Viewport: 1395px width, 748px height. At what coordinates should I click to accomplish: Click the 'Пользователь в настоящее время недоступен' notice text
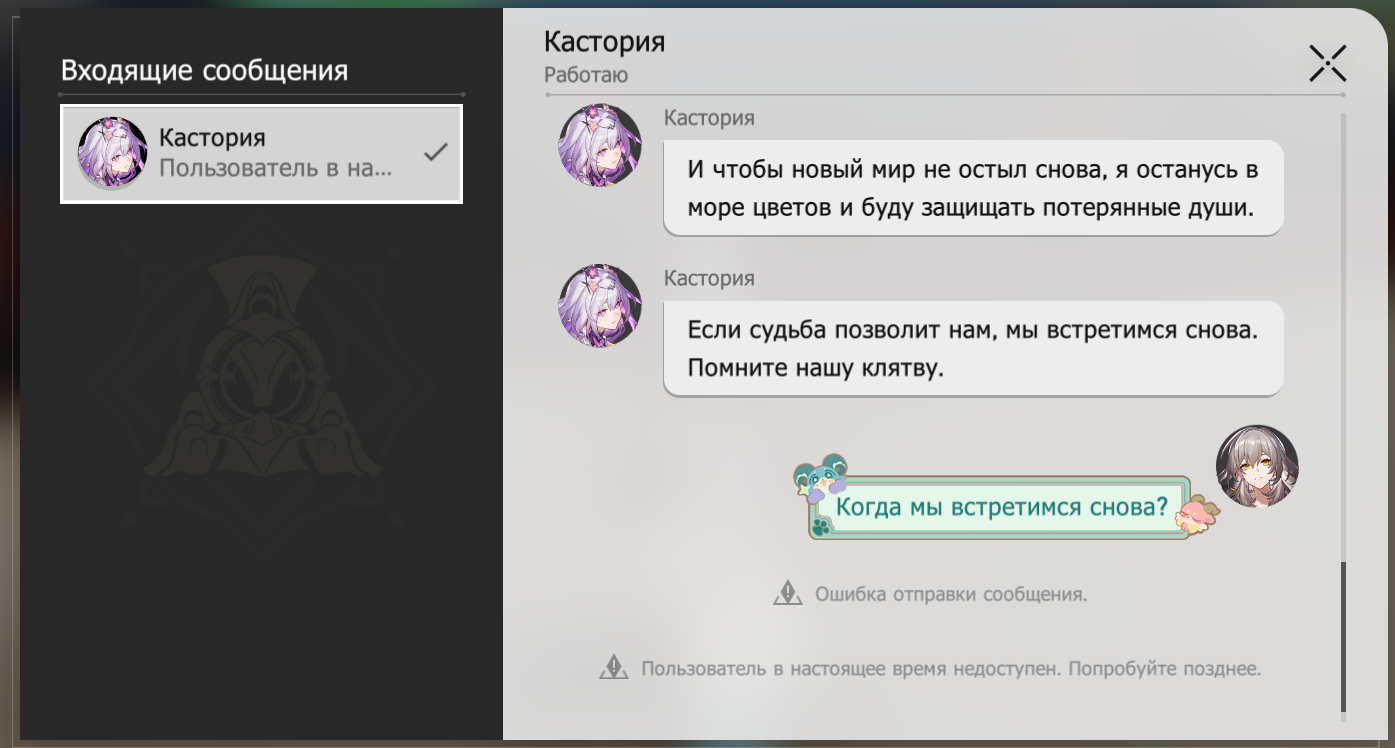coord(951,668)
